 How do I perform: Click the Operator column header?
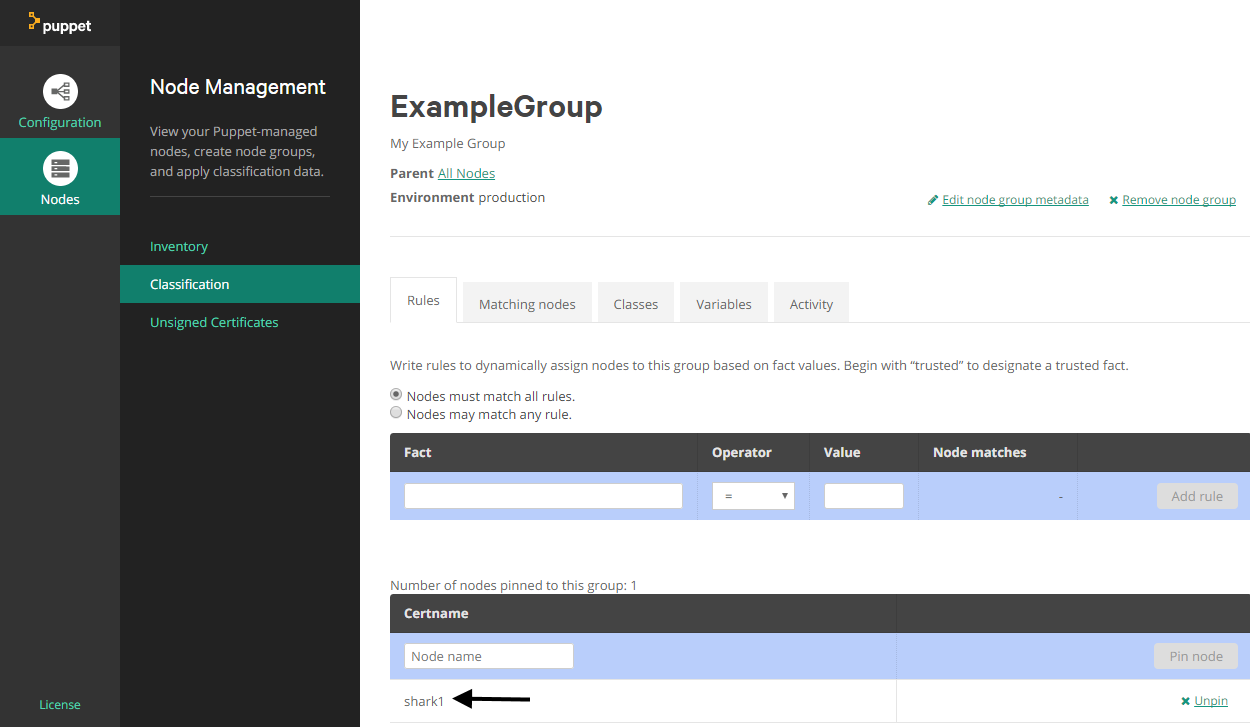742,452
